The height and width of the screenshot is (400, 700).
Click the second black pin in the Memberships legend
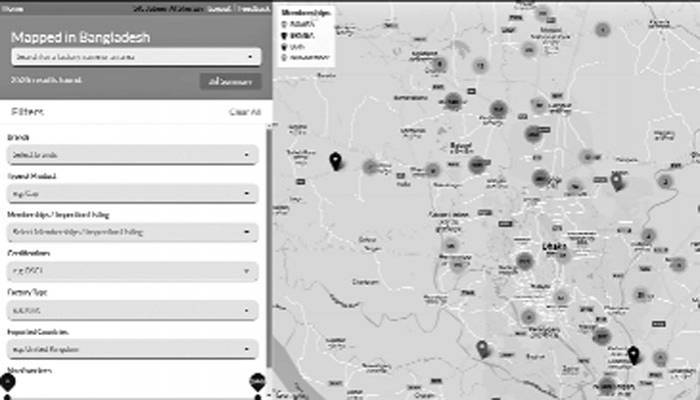point(284,47)
